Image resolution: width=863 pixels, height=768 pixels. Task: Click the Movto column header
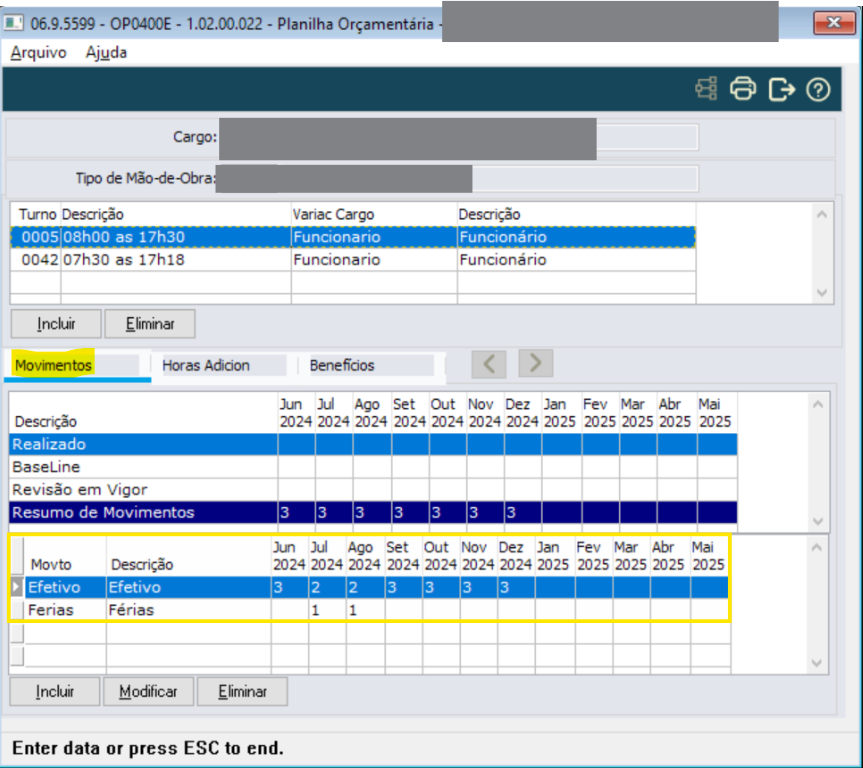pyautogui.click(x=51, y=564)
